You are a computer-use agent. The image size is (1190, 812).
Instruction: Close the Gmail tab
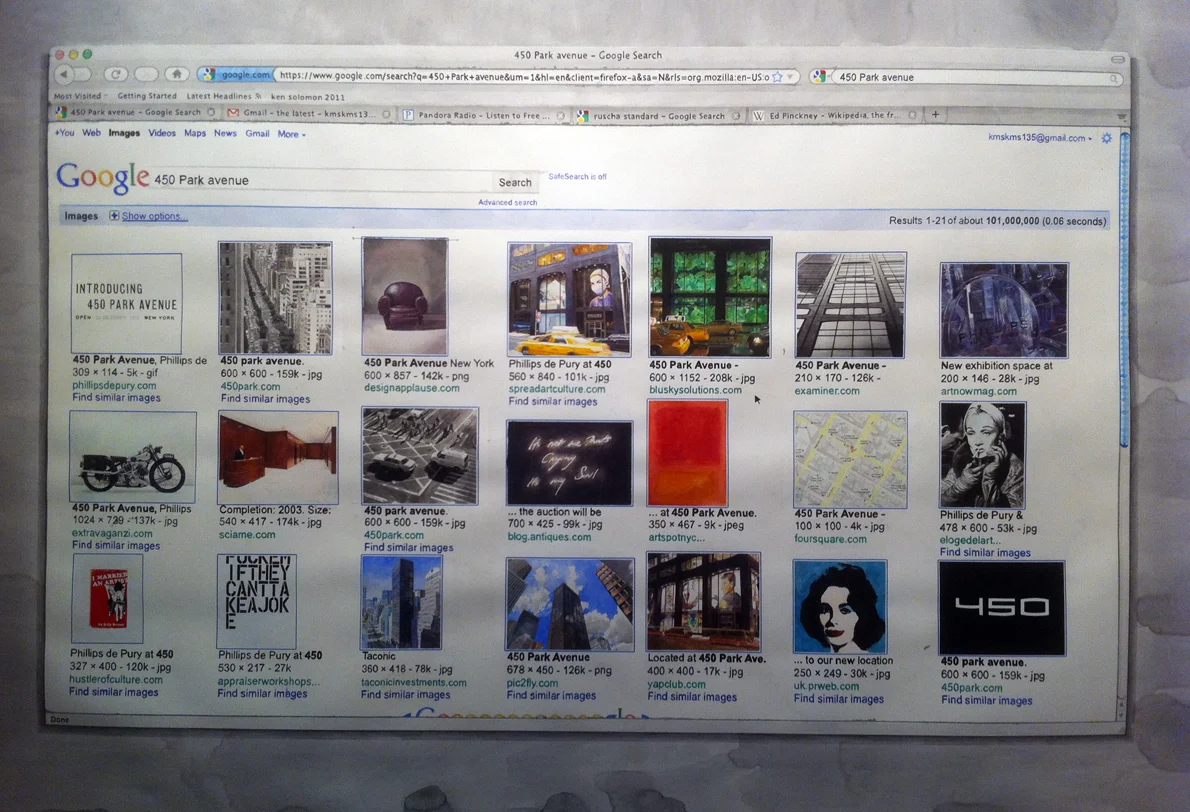pyautogui.click(x=386, y=114)
